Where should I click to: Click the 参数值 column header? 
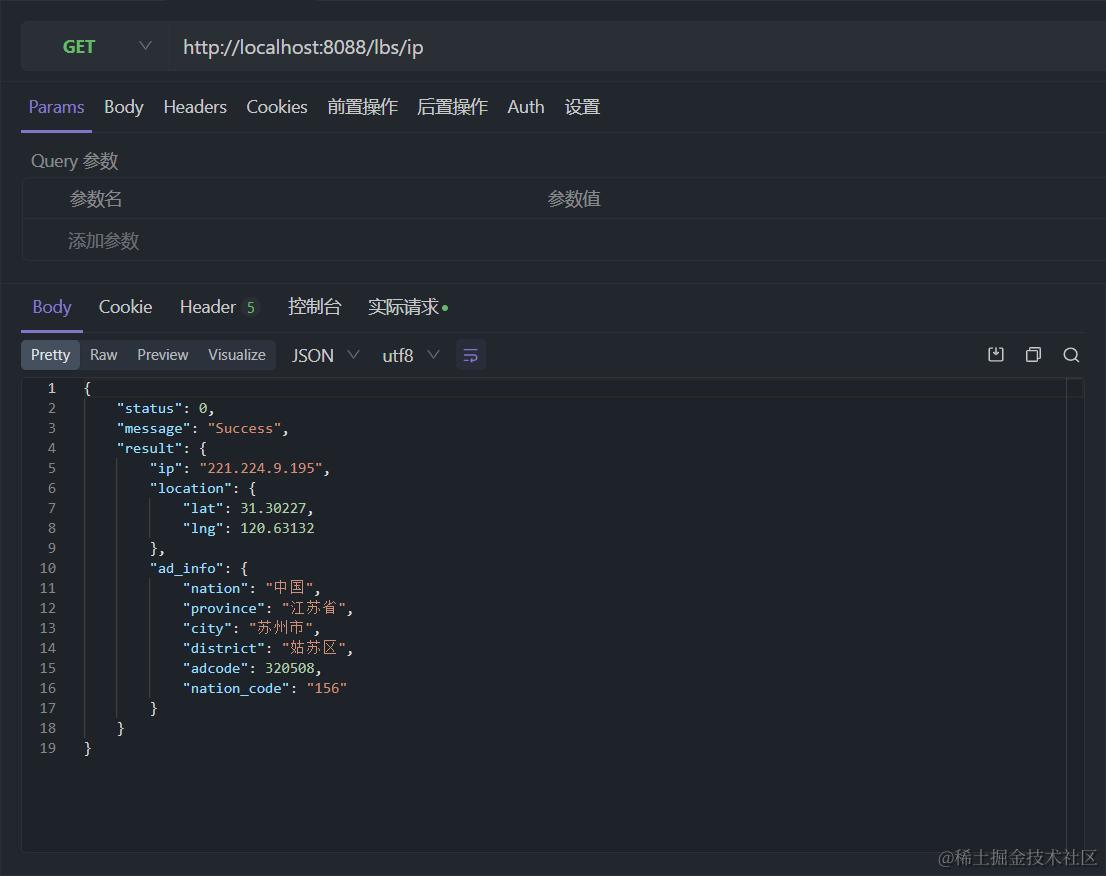[x=574, y=200]
